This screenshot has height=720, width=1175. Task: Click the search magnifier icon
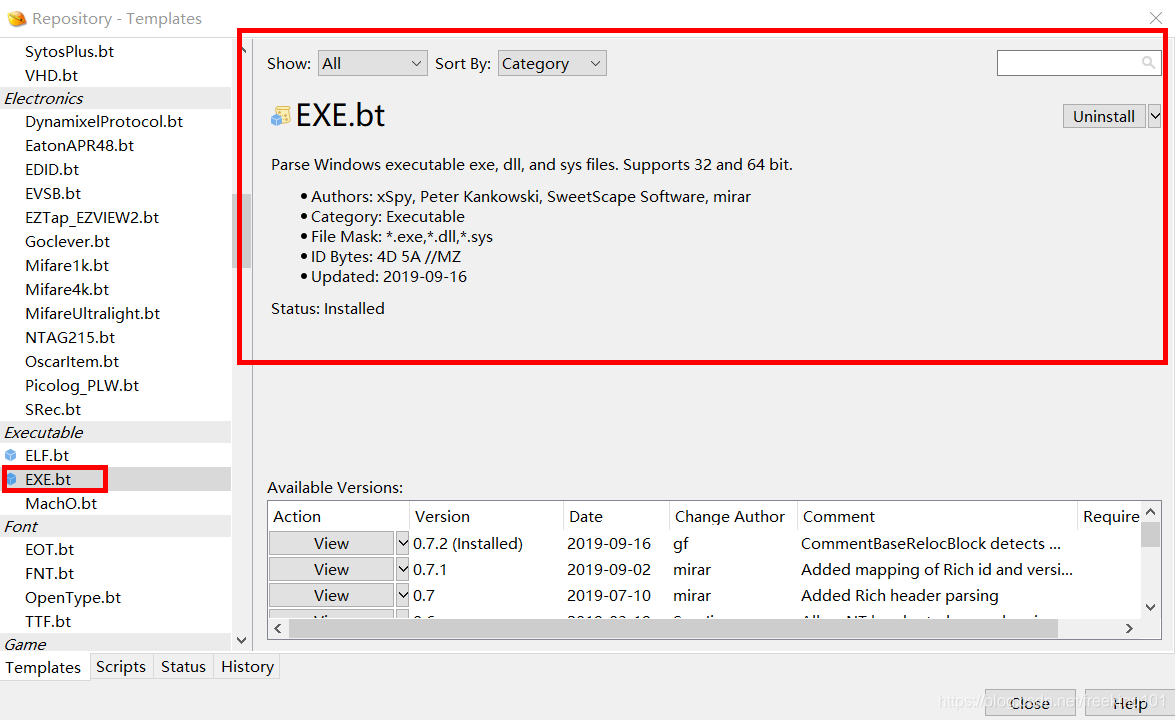click(x=1148, y=63)
